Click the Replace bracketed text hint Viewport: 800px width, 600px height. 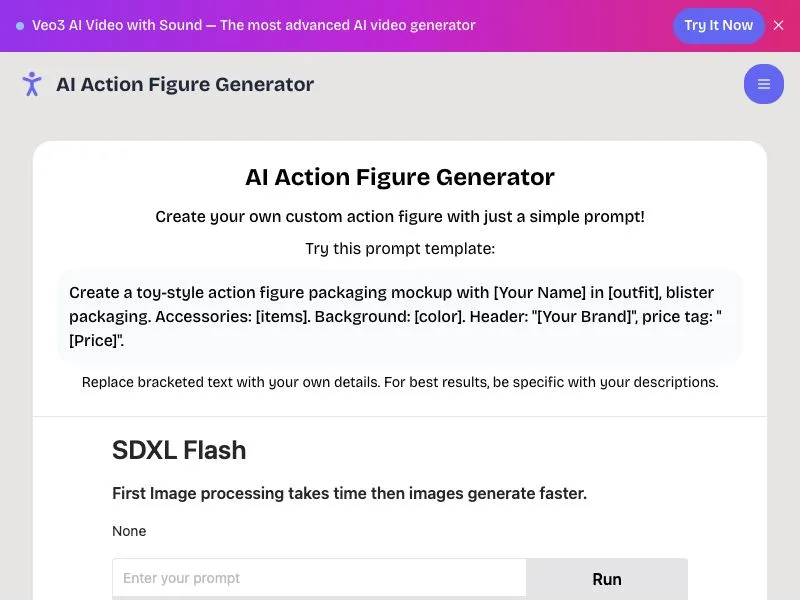pos(400,382)
